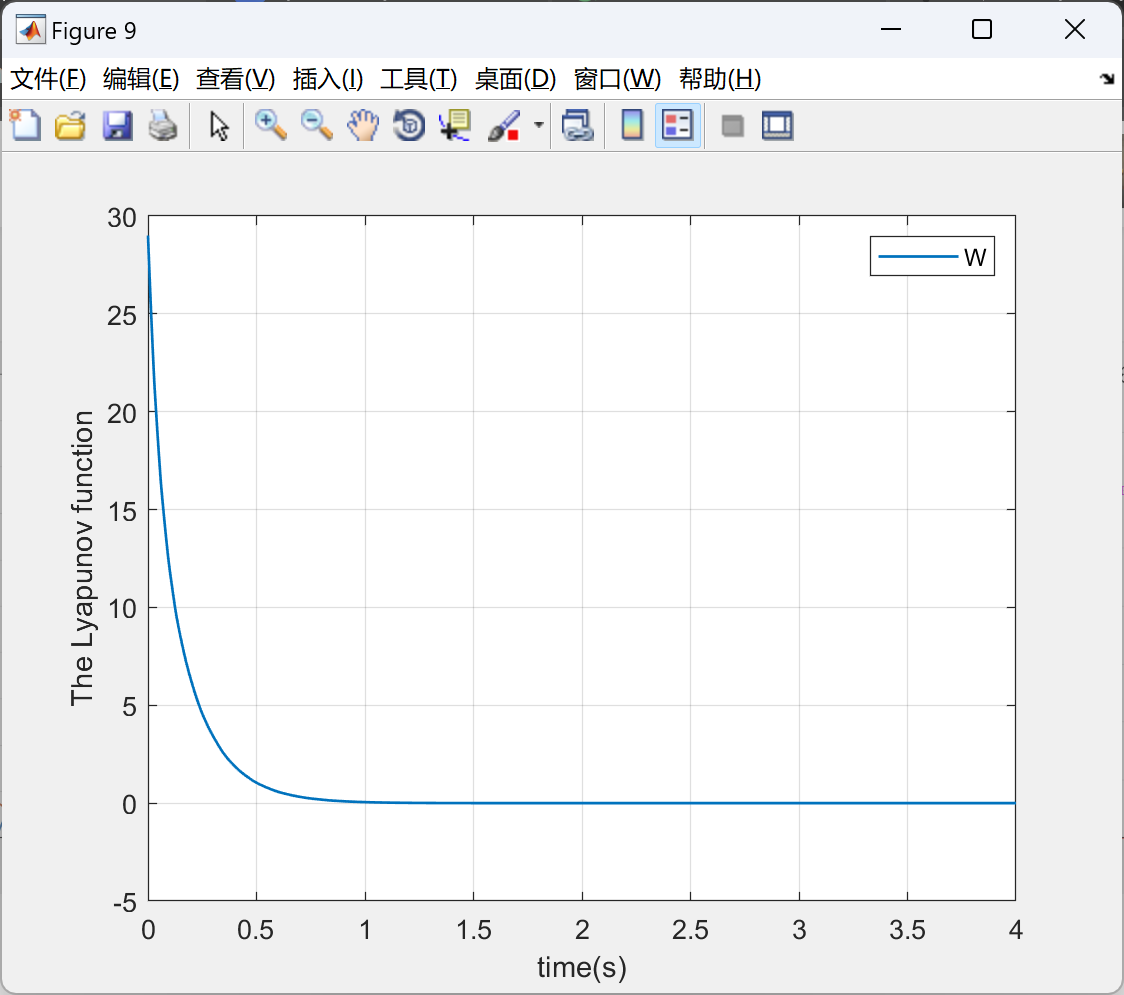Click the Brush data tool
The image size is (1124, 995).
point(504,125)
